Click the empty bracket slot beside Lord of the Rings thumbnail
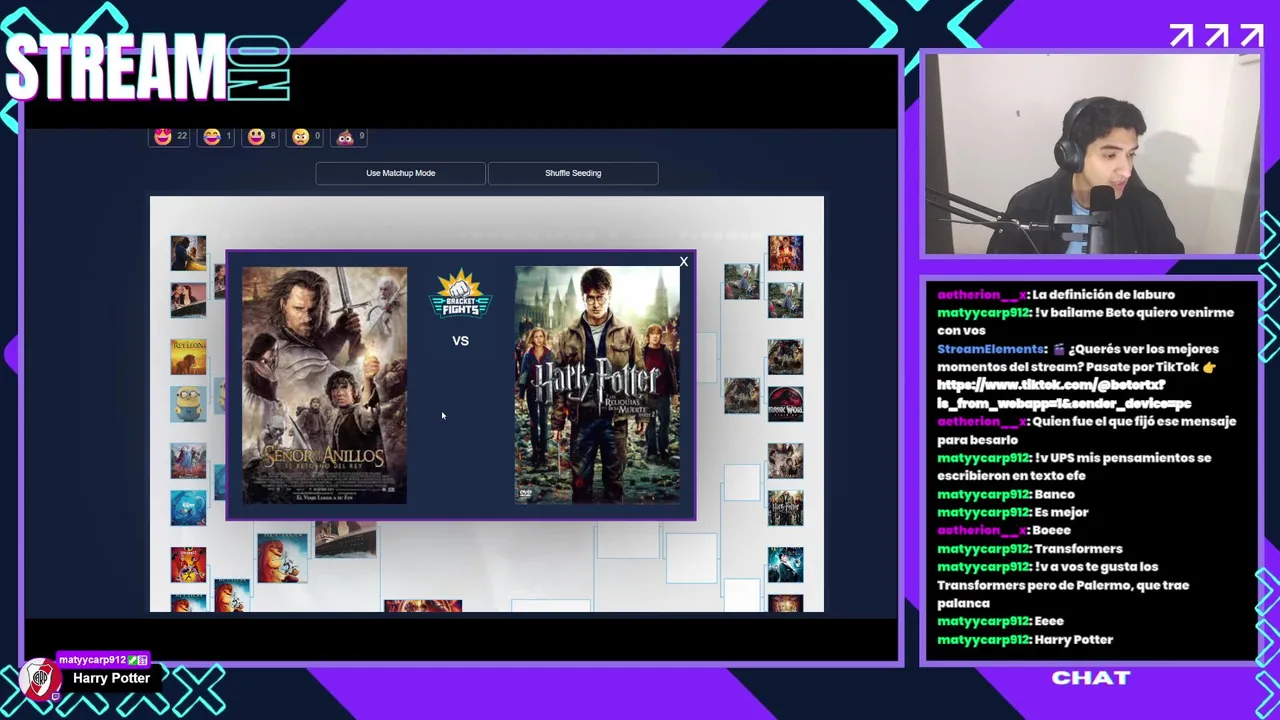The height and width of the screenshot is (720, 1280). pyautogui.click(x=741, y=482)
